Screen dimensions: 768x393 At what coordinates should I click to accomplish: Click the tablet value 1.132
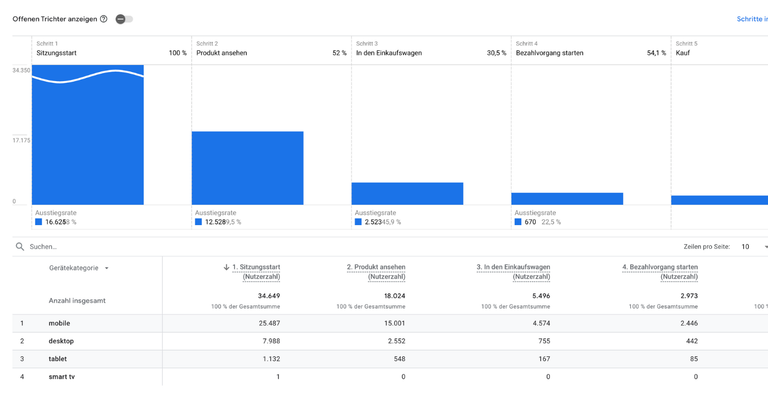271,359
